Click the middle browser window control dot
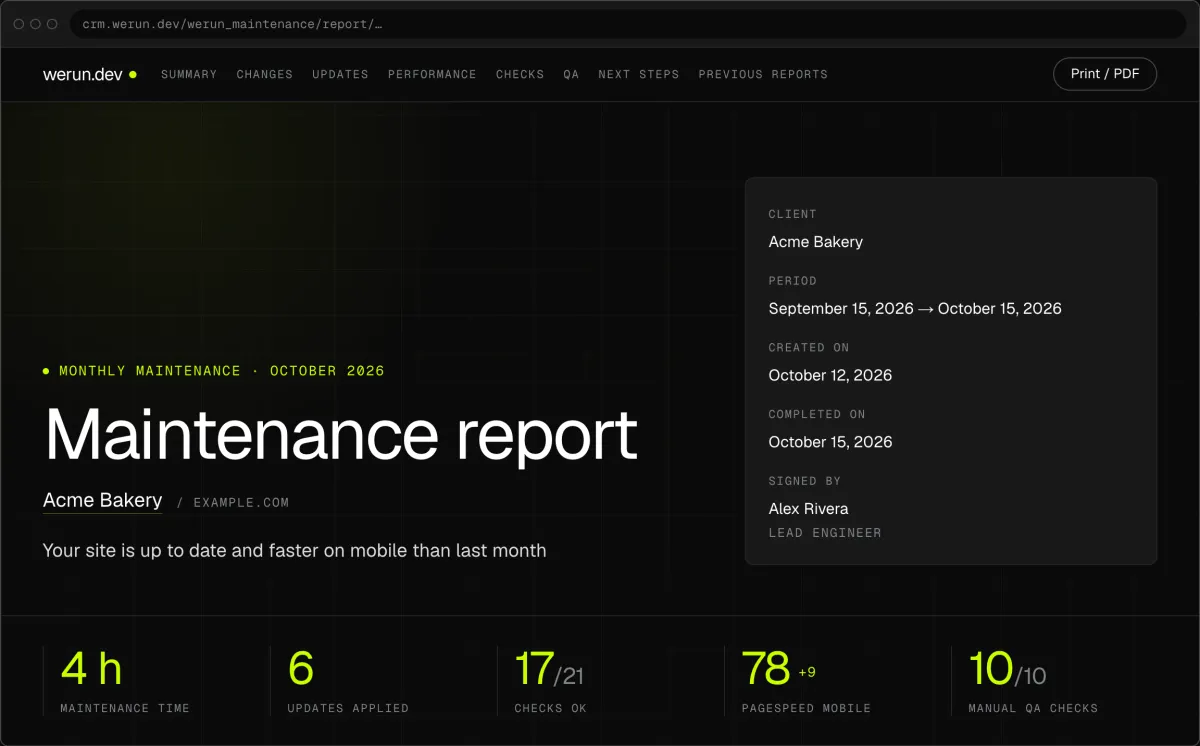Screen dimensions: 1200x746 [x=36, y=24]
